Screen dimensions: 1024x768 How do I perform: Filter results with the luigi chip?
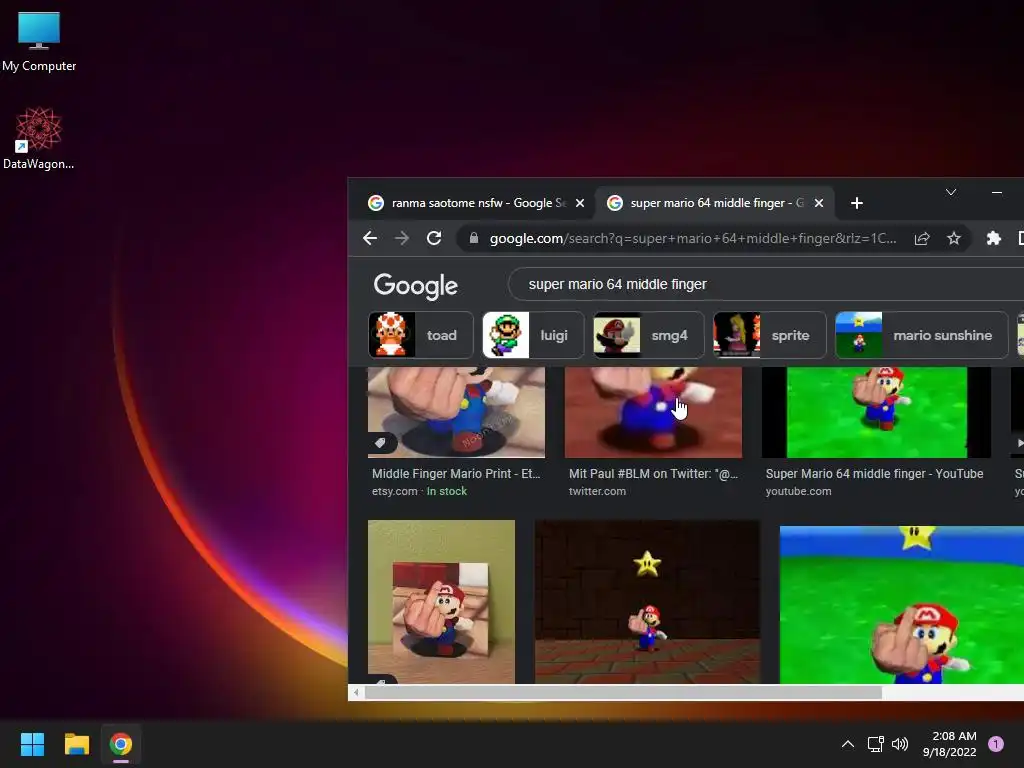533,335
